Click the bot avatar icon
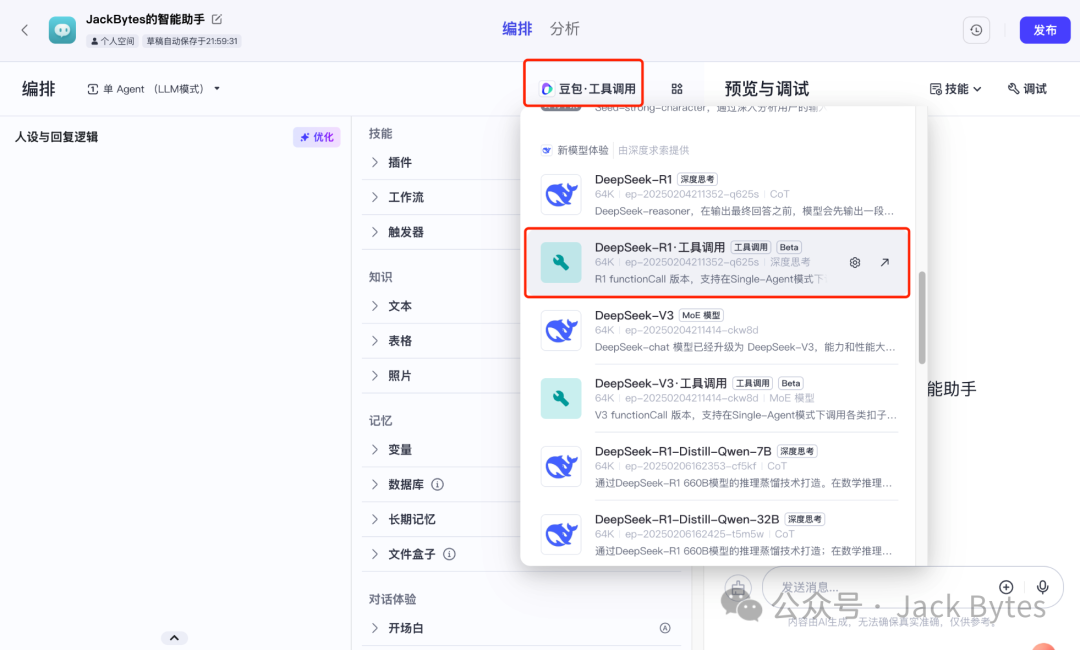1080x650 pixels. [x=62, y=30]
